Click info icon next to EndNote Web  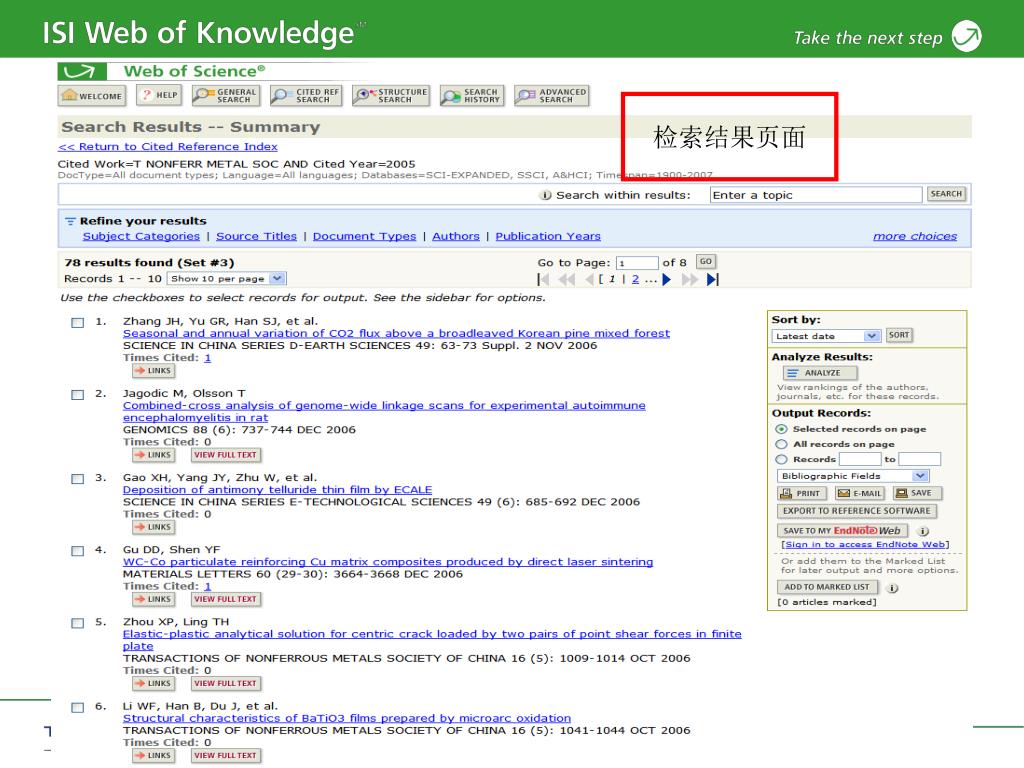pos(923,531)
